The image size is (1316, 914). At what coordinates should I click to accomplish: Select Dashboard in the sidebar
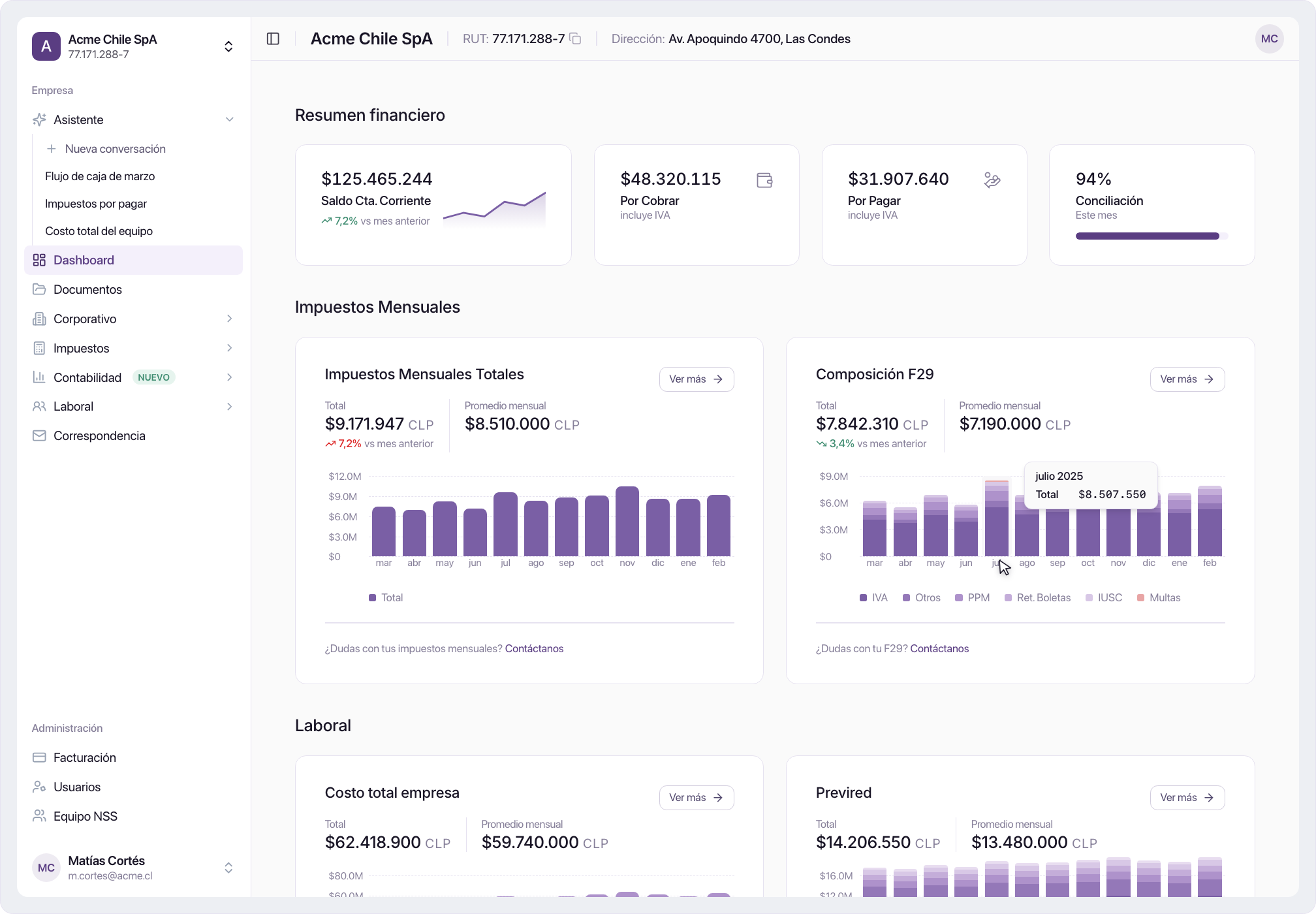click(133, 260)
